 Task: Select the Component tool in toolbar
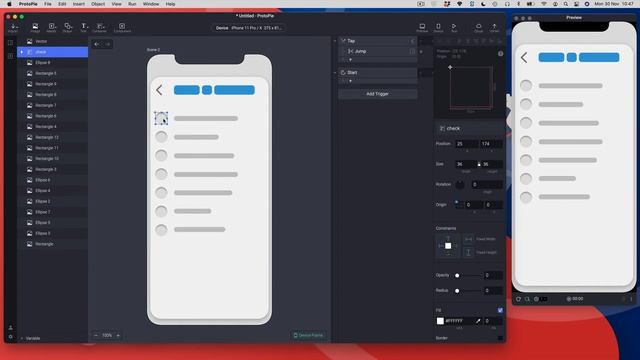[x=122, y=28]
